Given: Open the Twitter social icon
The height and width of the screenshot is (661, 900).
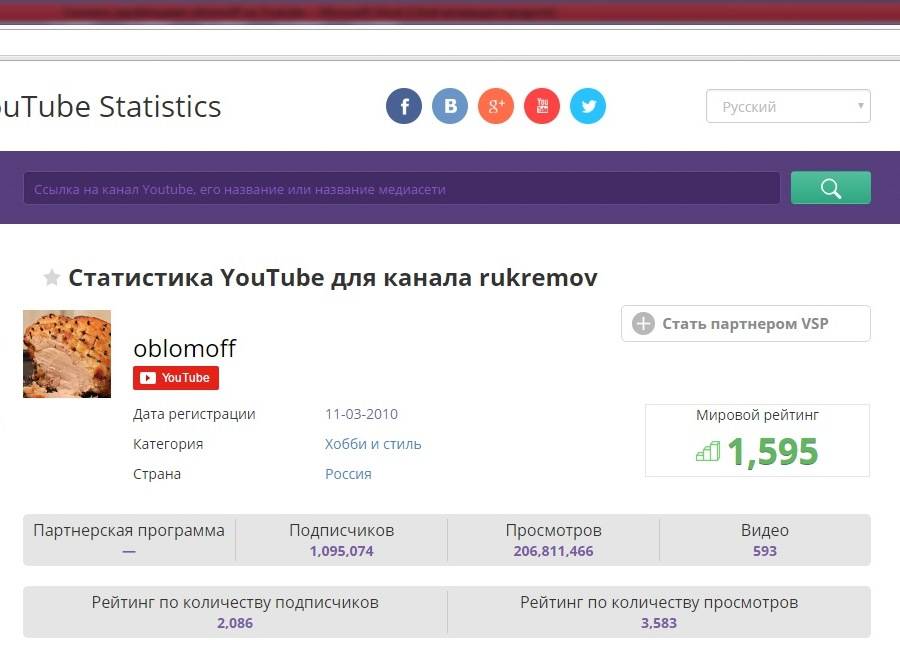Looking at the screenshot, I should pyautogui.click(x=588, y=106).
